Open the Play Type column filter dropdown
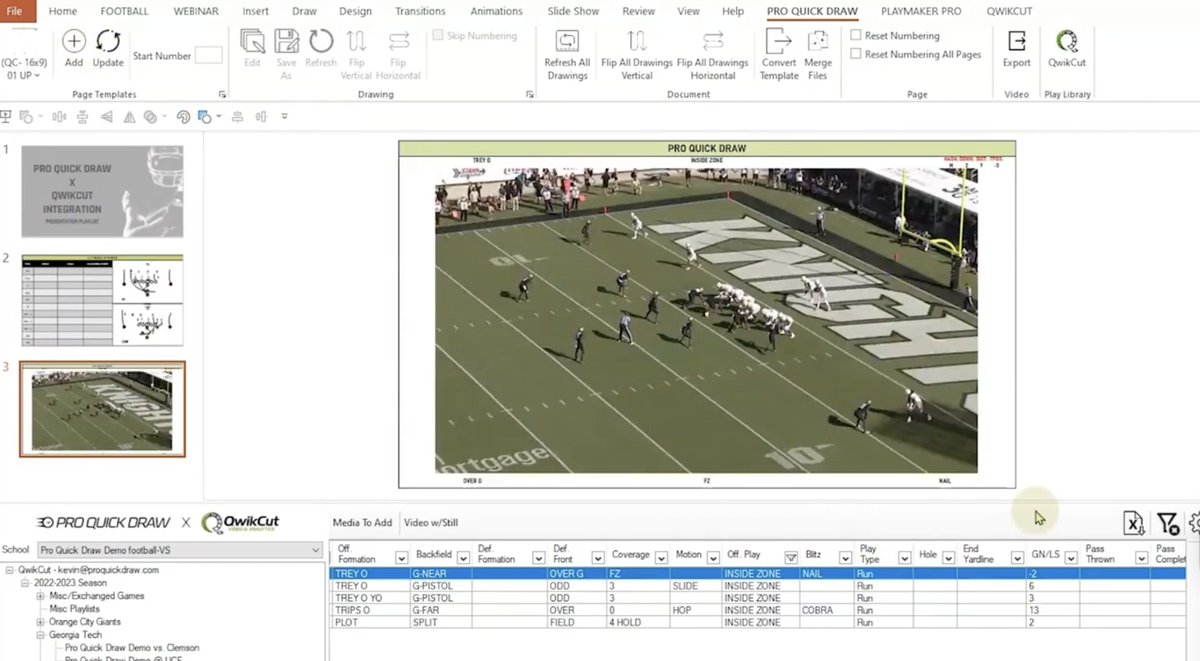The image size is (1200, 661). (903, 558)
